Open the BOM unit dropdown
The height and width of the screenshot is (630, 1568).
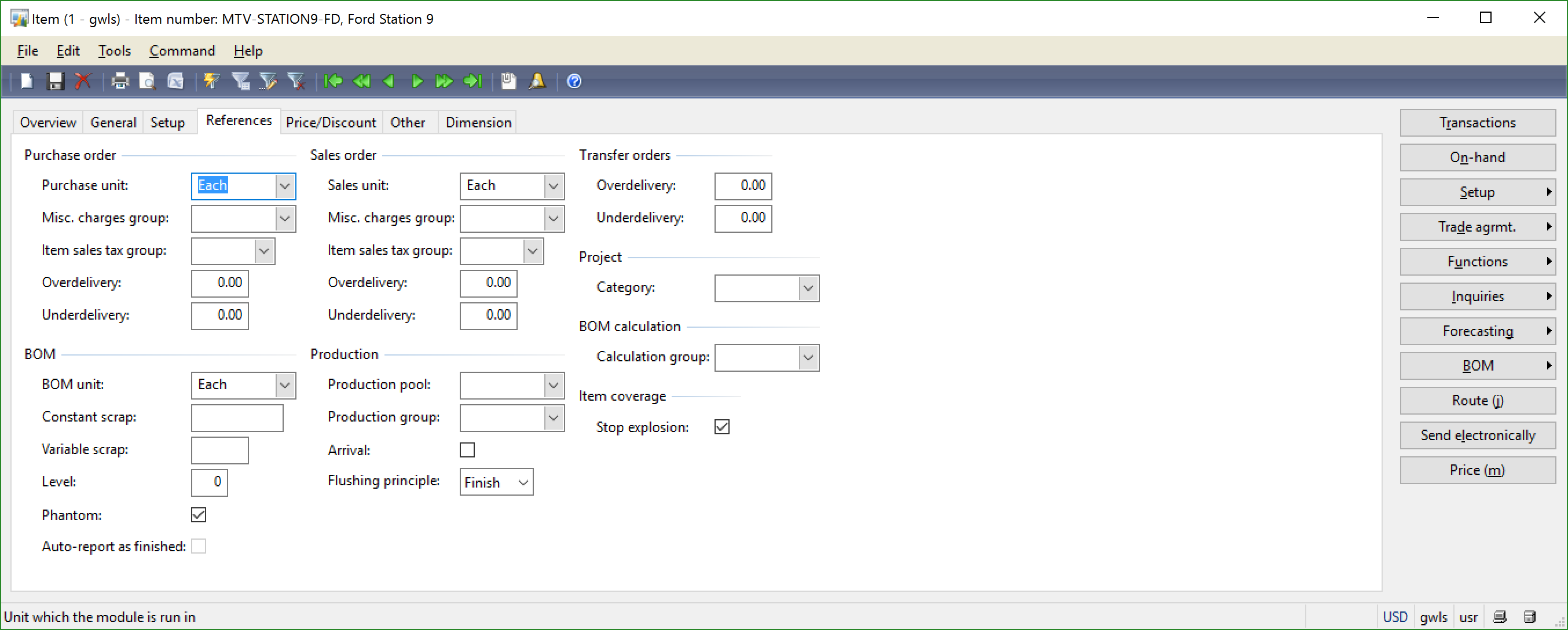285,384
